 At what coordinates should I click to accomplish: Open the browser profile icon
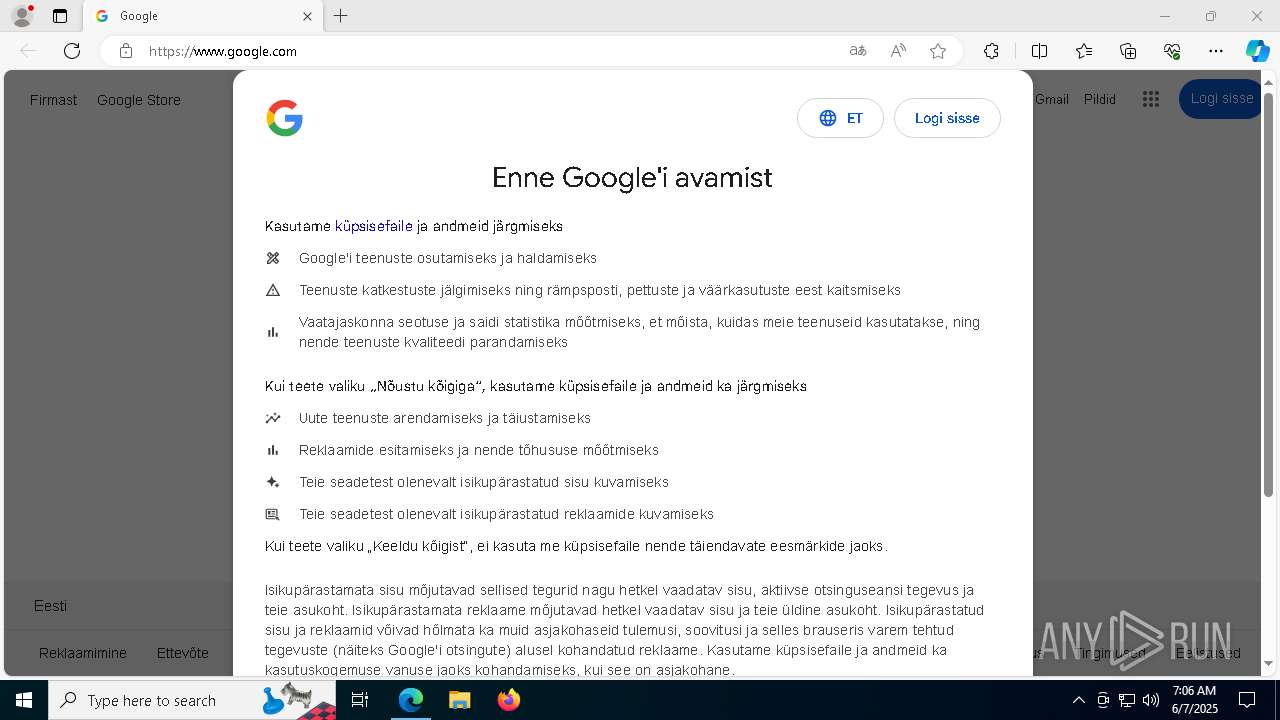(x=22, y=16)
